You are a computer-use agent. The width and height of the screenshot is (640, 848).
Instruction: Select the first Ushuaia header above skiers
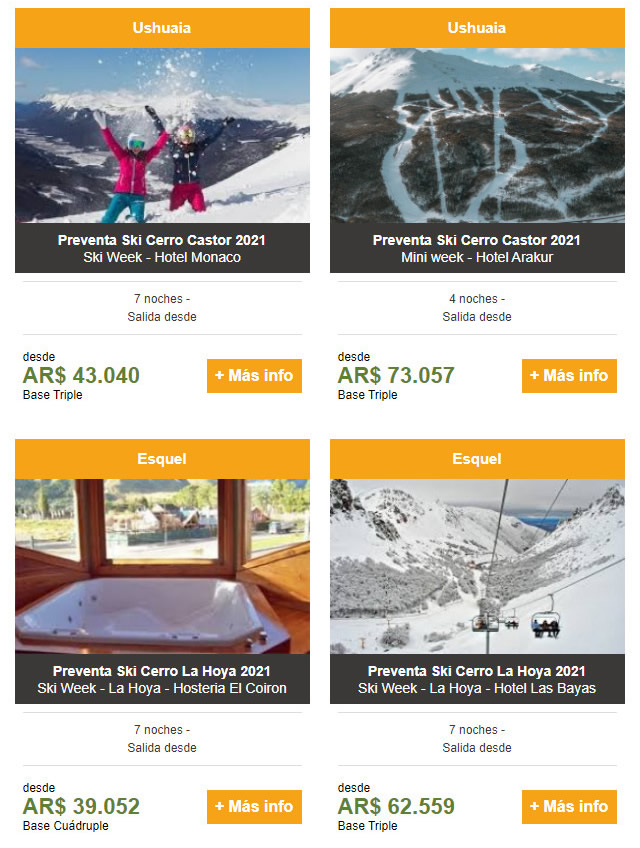162,28
